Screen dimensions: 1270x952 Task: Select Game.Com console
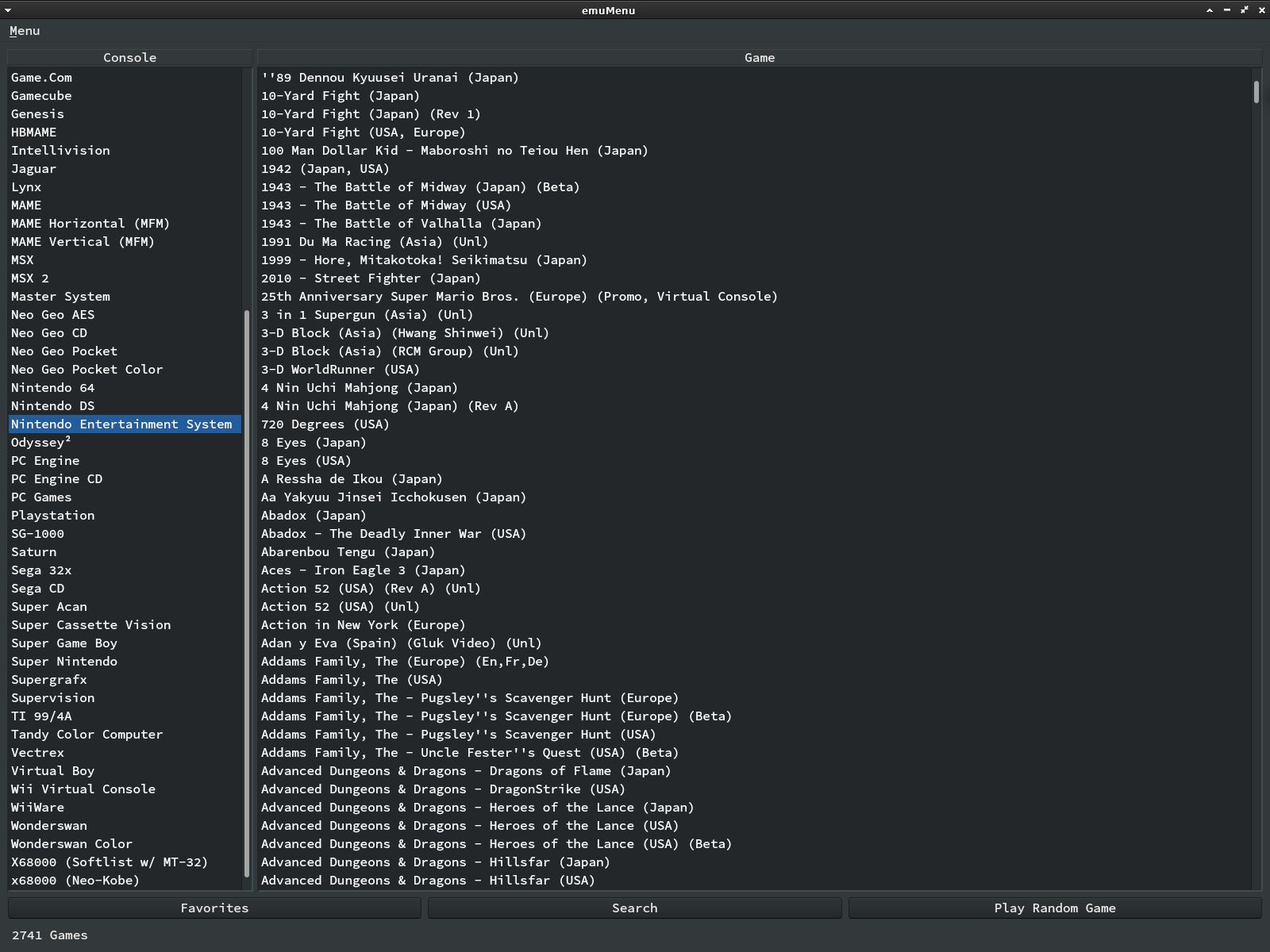tap(125, 78)
